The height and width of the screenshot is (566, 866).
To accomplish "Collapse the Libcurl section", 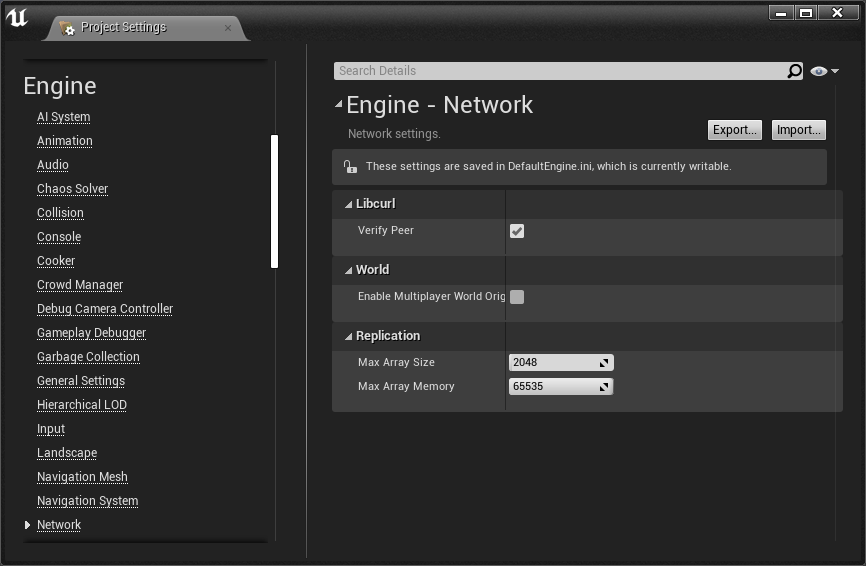I will [x=348, y=204].
